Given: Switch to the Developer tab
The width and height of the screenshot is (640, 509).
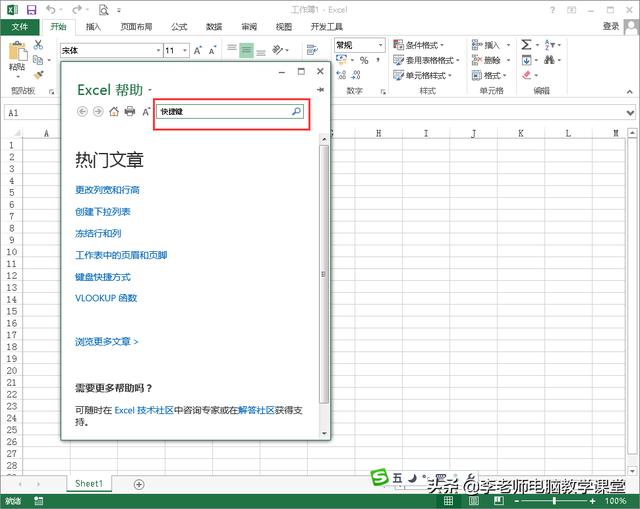Looking at the screenshot, I should (x=327, y=27).
